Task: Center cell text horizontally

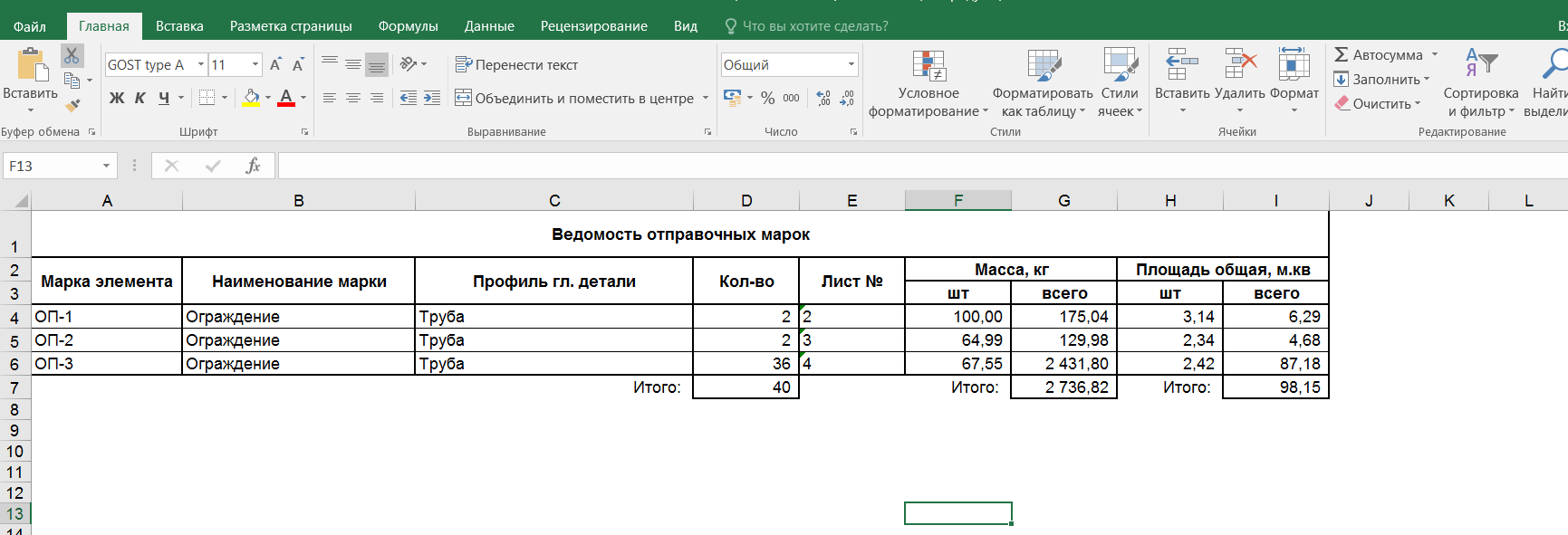Action: point(353,98)
